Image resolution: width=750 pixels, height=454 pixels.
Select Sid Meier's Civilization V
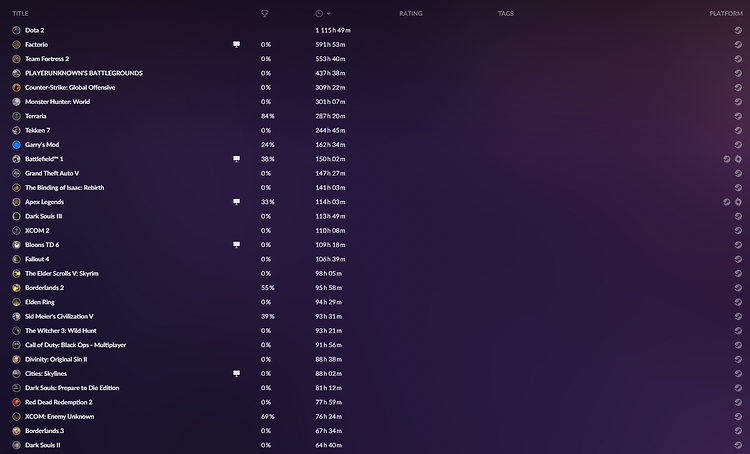click(x=59, y=316)
